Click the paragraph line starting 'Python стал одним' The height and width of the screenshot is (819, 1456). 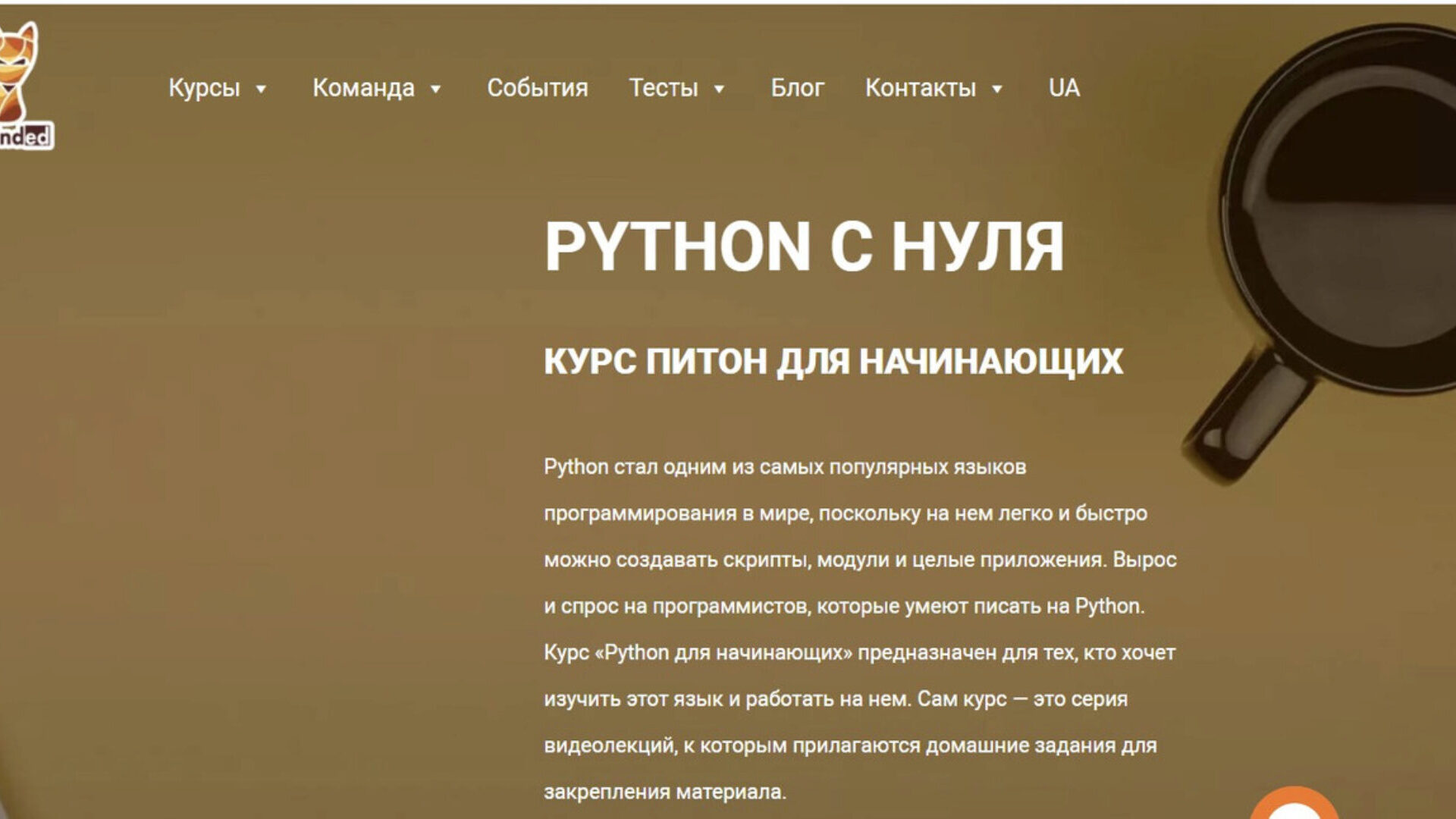784,467
